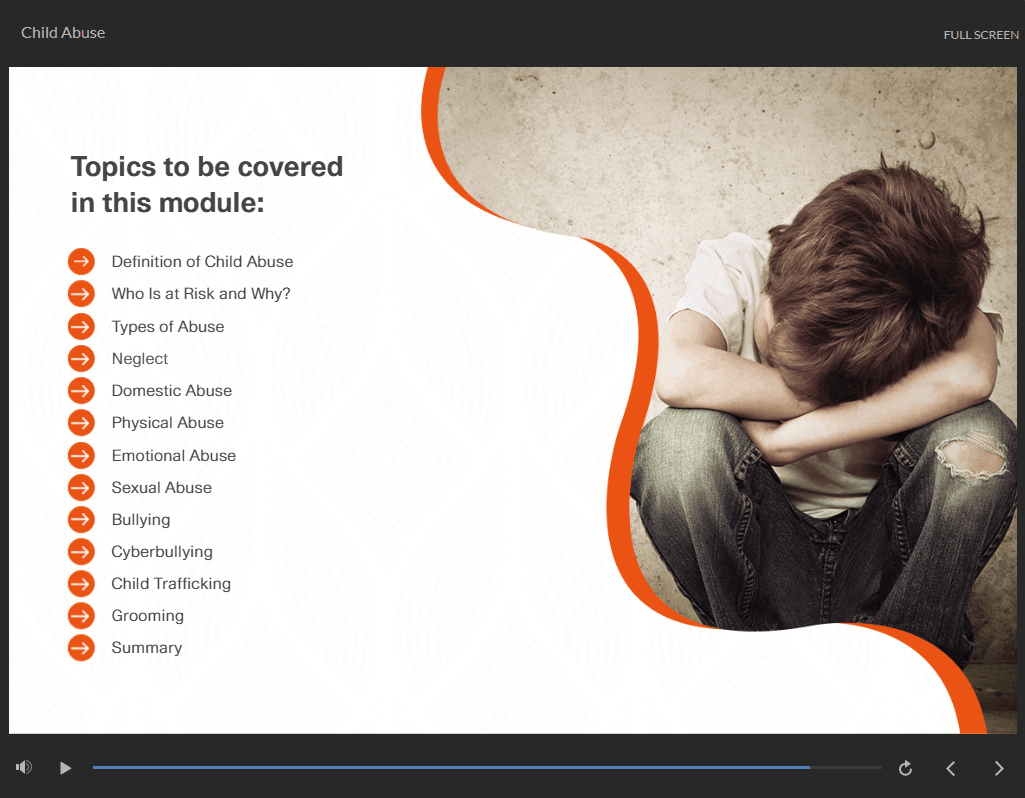Select the Cyberbullying topic
Screen dimensions: 1025x798
(x=162, y=552)
